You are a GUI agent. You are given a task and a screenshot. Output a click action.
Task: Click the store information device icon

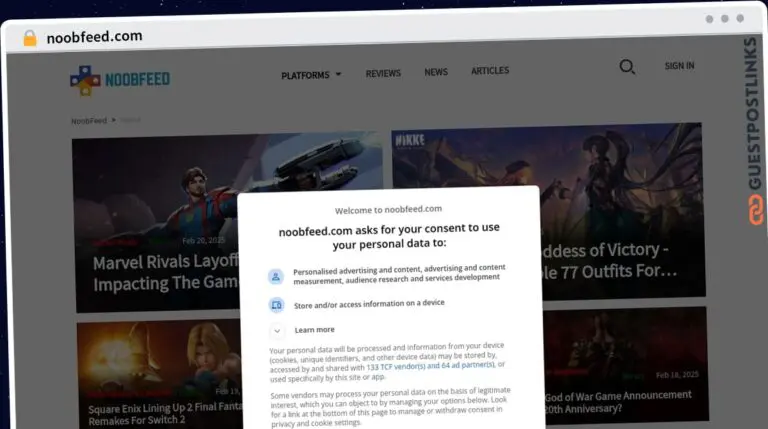pos(276,305)
